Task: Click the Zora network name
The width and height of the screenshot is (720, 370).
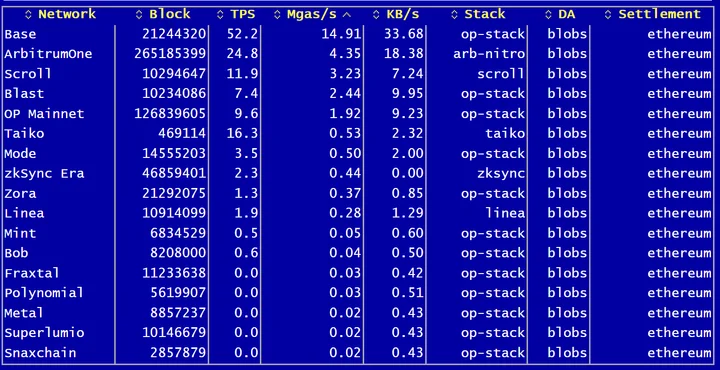Action: click(20, 193)
